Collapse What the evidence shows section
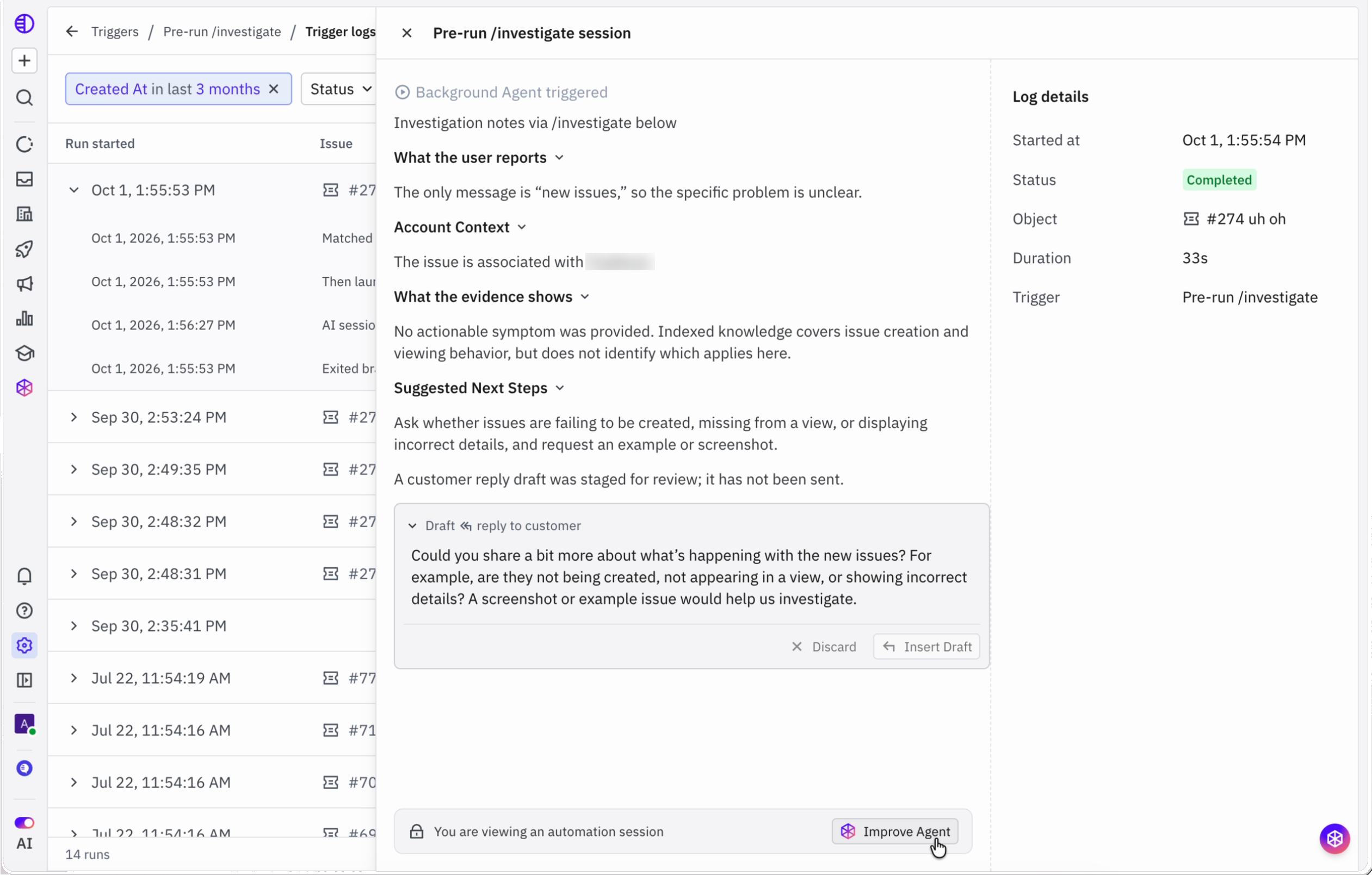This screenshot has width=1372, height=875. [585, 297]
